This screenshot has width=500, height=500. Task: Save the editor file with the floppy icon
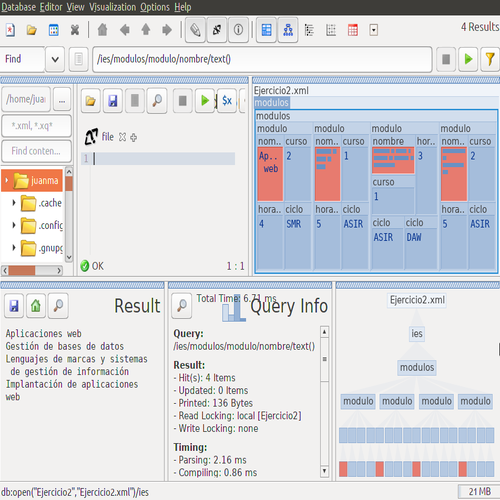113,101
